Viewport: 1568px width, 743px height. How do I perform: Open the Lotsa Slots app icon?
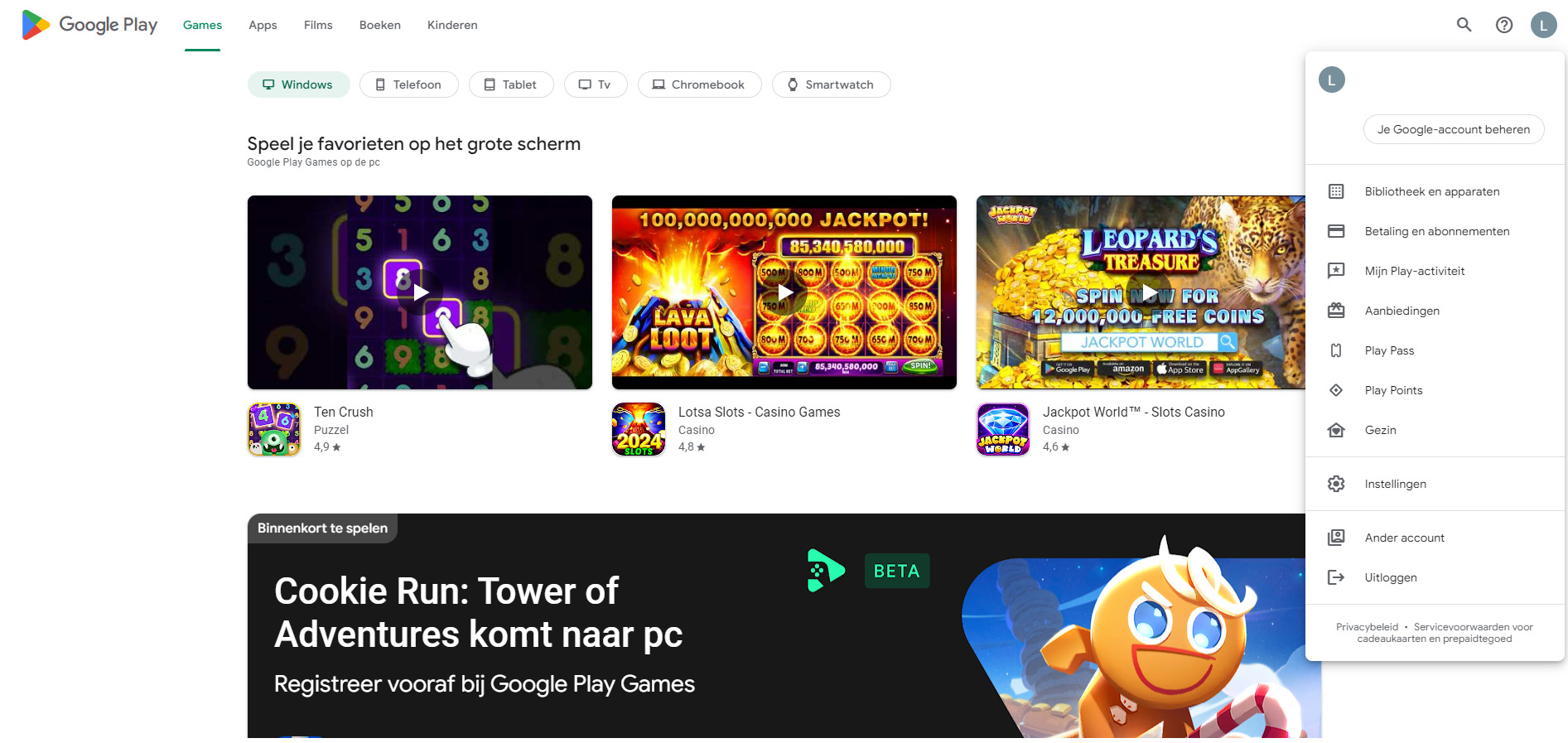(639, 429)
